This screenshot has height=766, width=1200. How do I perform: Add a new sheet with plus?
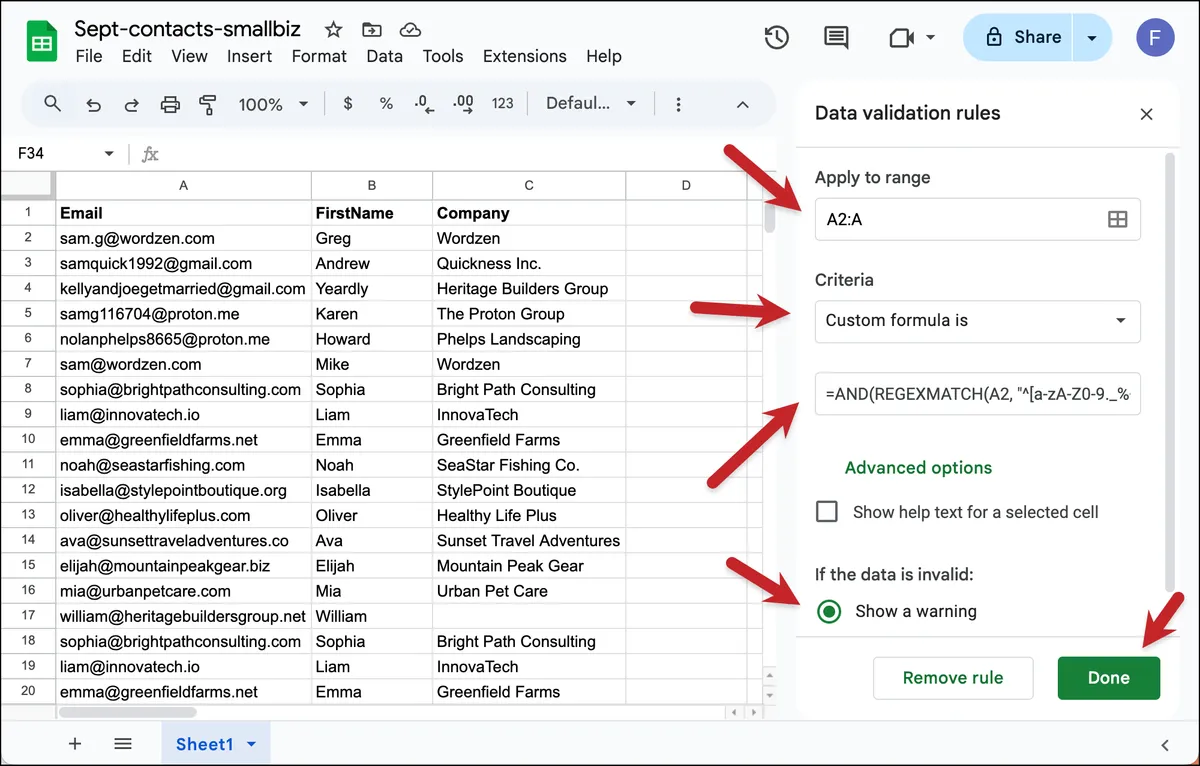(75, 744)
